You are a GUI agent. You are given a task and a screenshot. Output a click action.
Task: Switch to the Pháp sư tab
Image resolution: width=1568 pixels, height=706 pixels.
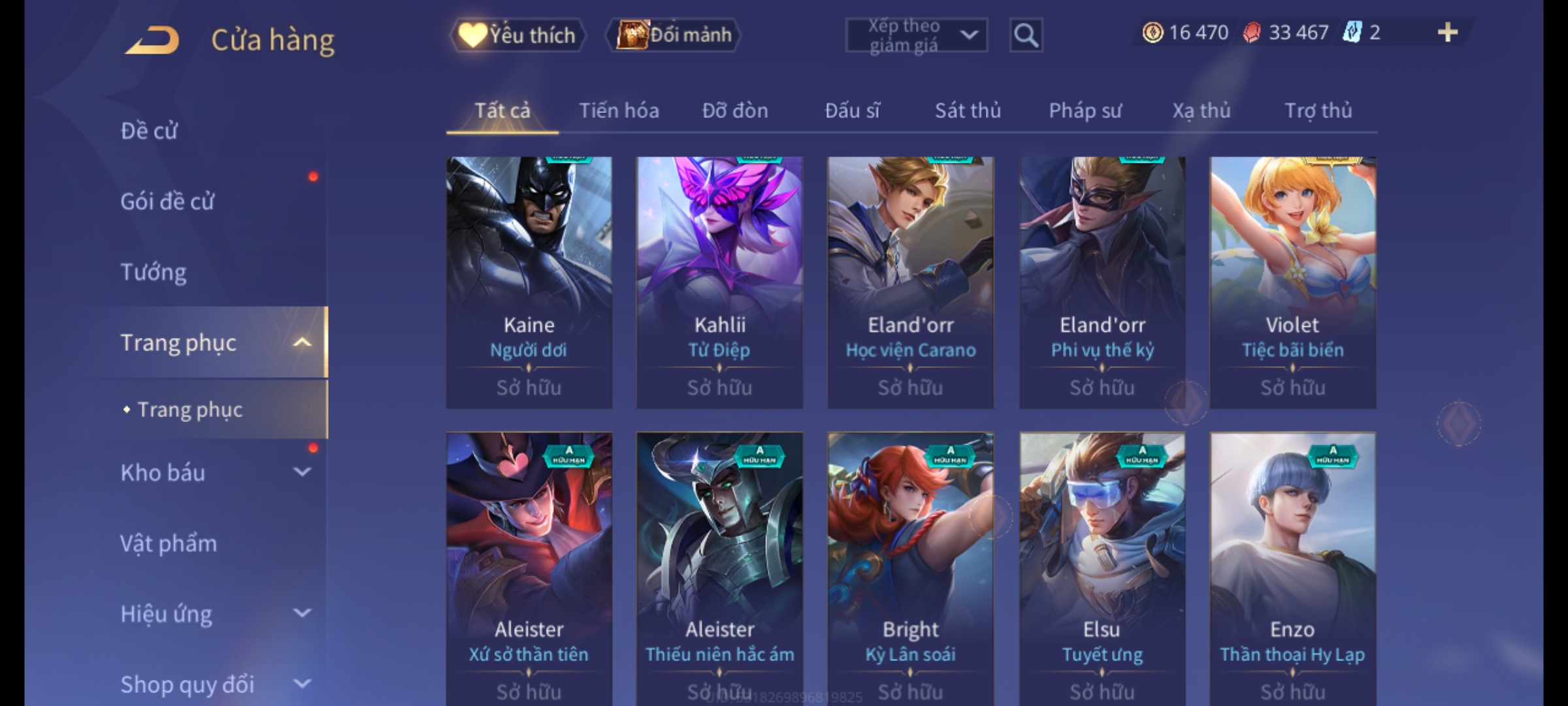(x=1085, y=110)
